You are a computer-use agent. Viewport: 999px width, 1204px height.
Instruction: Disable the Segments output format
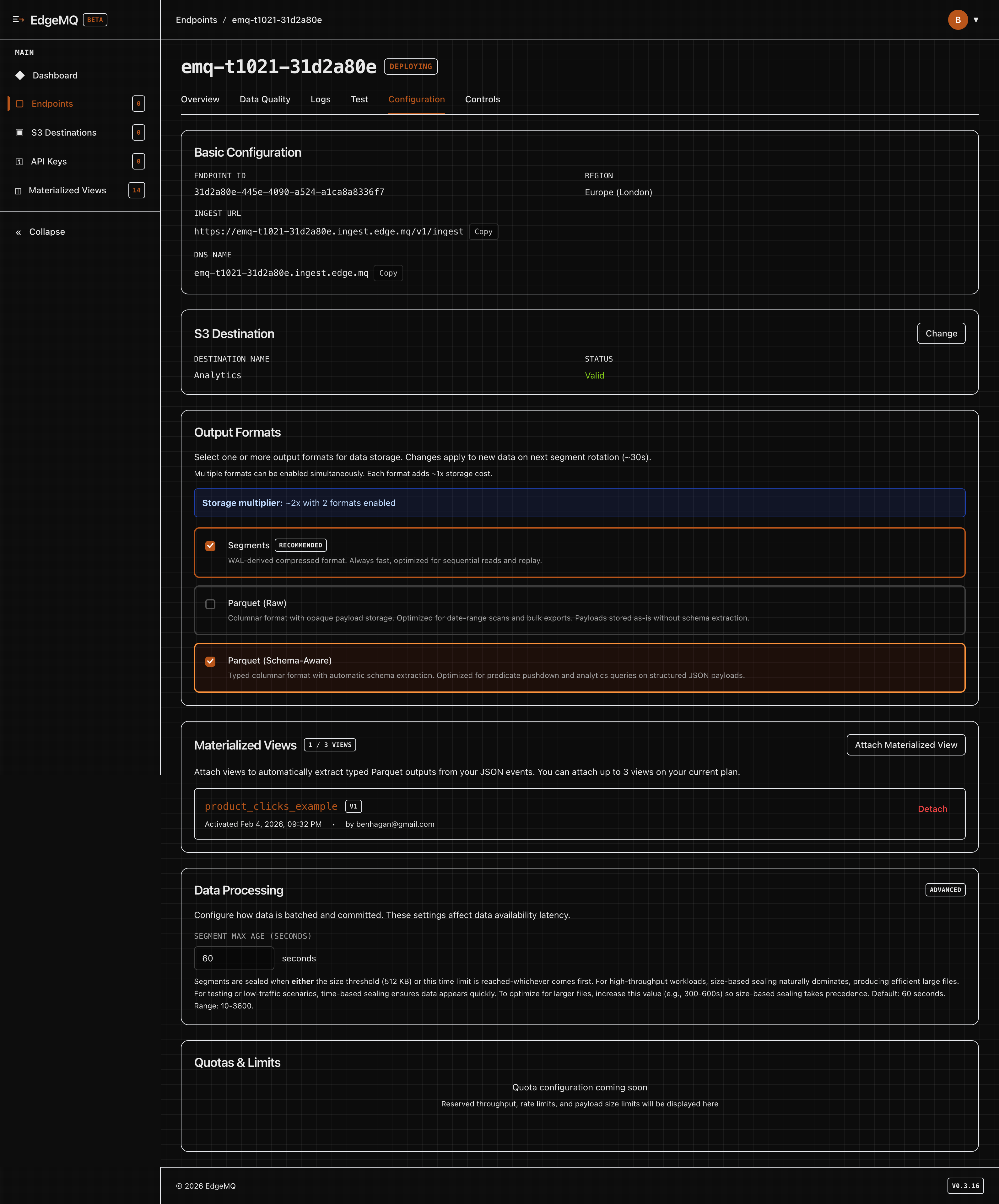(210, 546)
